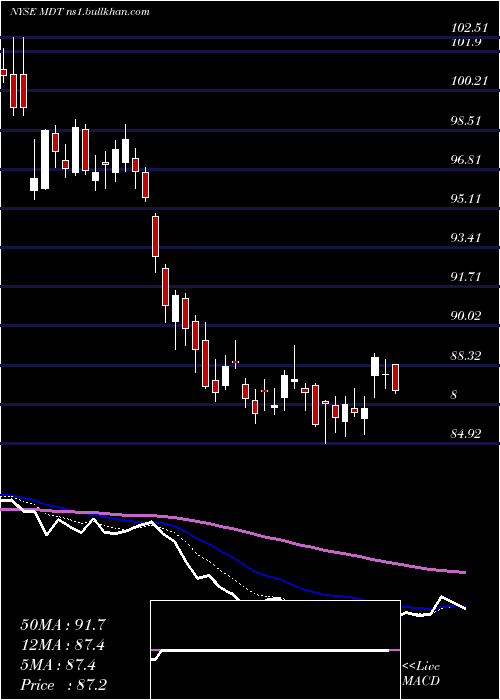This screenshot has width=500, height=700.
Task: Select the 91.71 price level label
Action: 468,277
